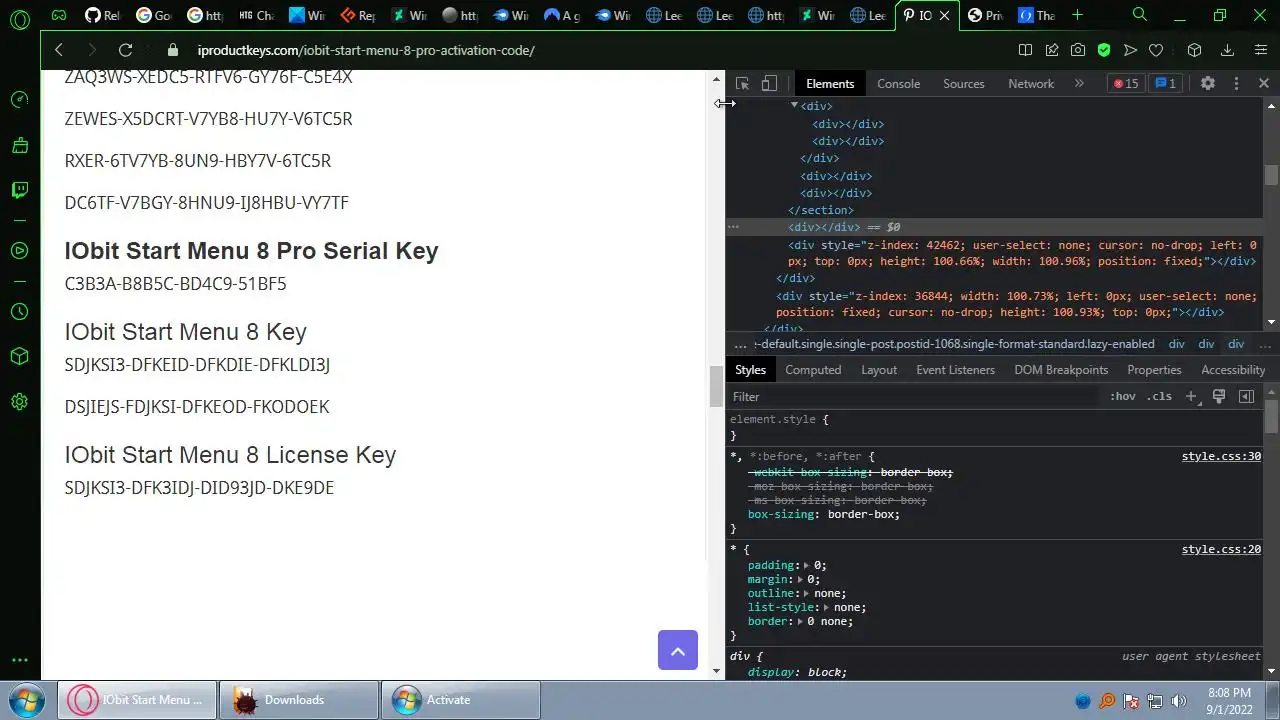Add page to bookmarks heart icon
Viewport: 1280px width, 720px height.
(1156, 50)
